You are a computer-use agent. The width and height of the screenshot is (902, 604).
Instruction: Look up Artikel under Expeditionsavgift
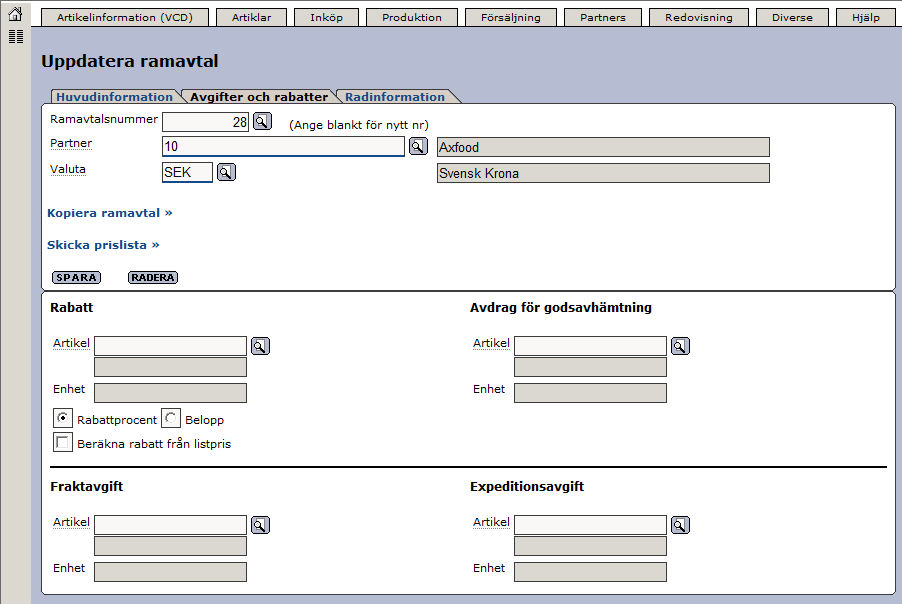680,525
